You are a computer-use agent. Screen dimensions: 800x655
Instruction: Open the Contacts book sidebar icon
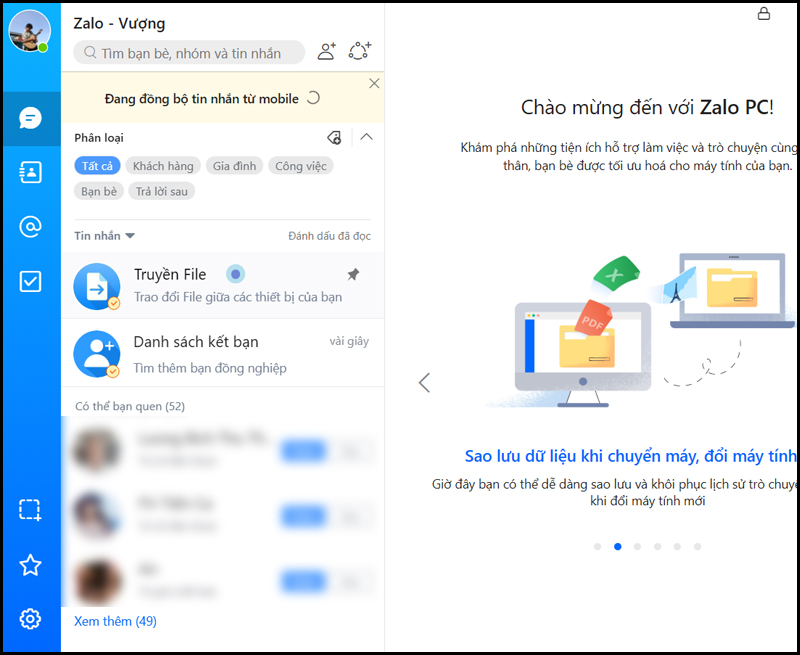(30, 172)
